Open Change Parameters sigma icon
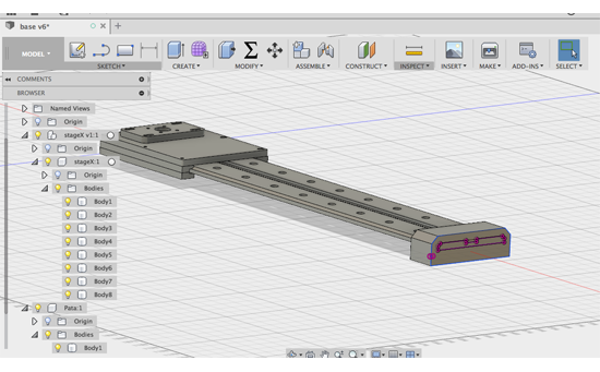 [251, 50]
